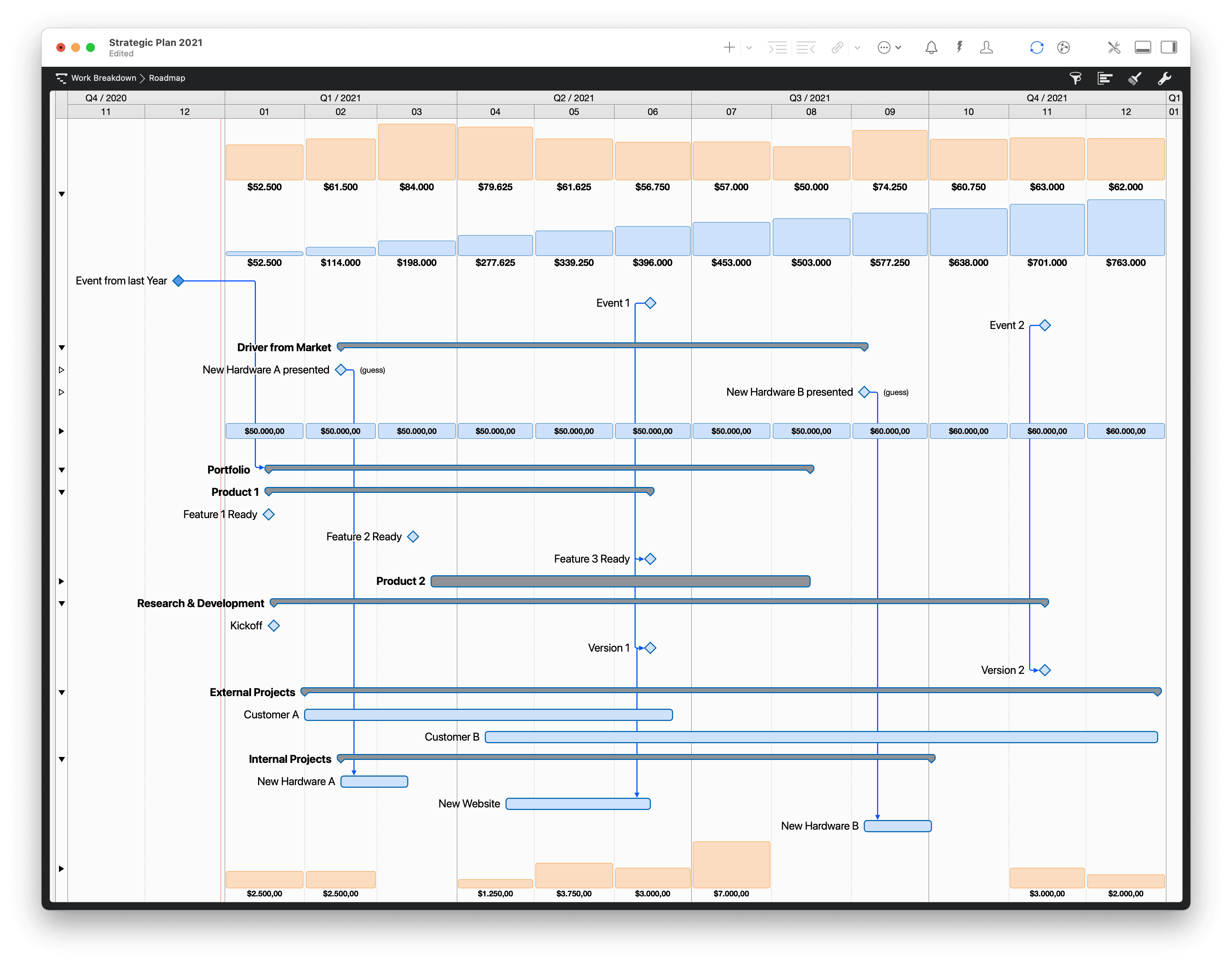Toggle the right inspector sidebar icon
Screen dimensions: 1232x965
coord(1169,47)
